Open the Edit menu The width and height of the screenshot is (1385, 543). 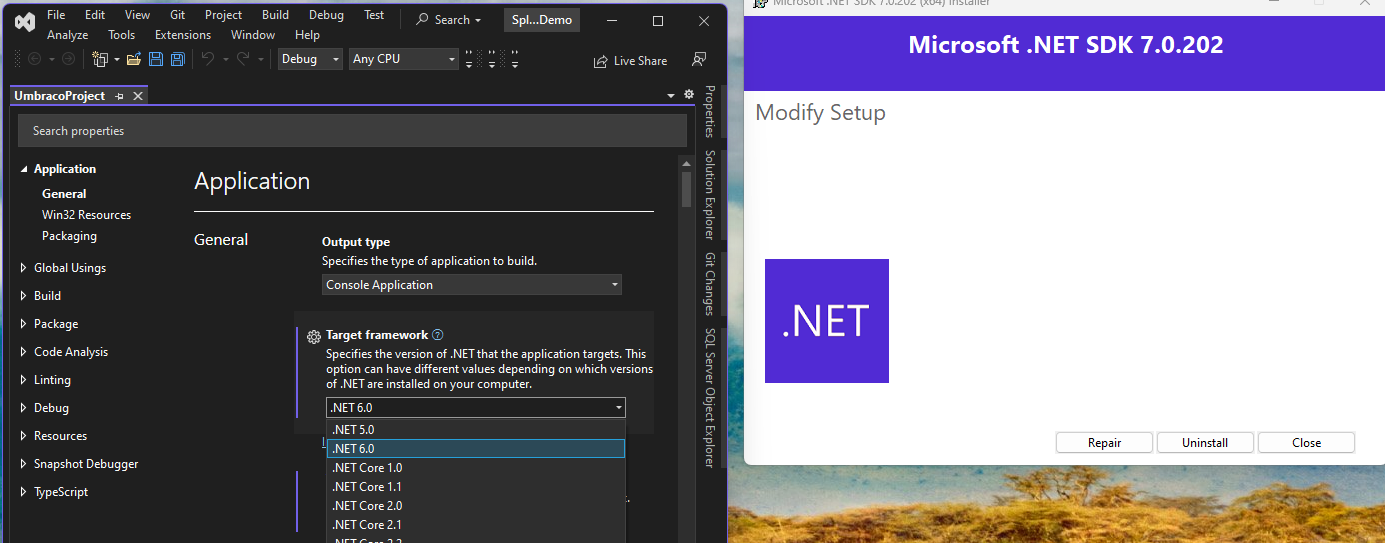point(95,15)
